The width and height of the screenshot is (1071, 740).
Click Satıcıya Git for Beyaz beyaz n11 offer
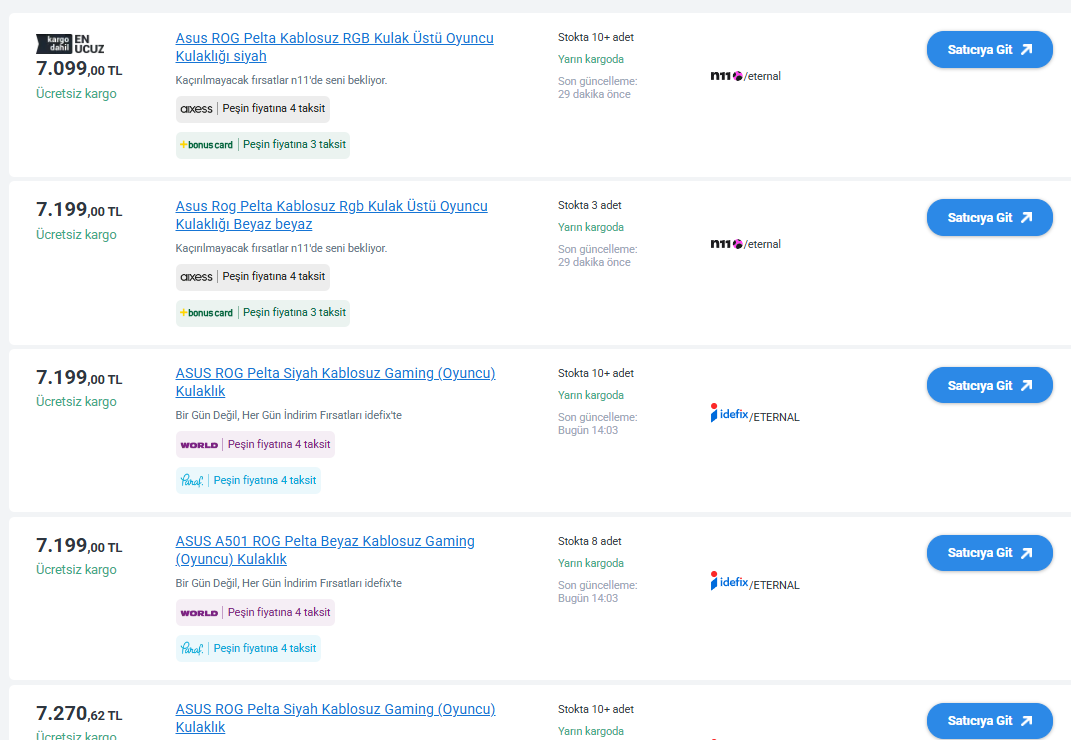pos(990,217)
